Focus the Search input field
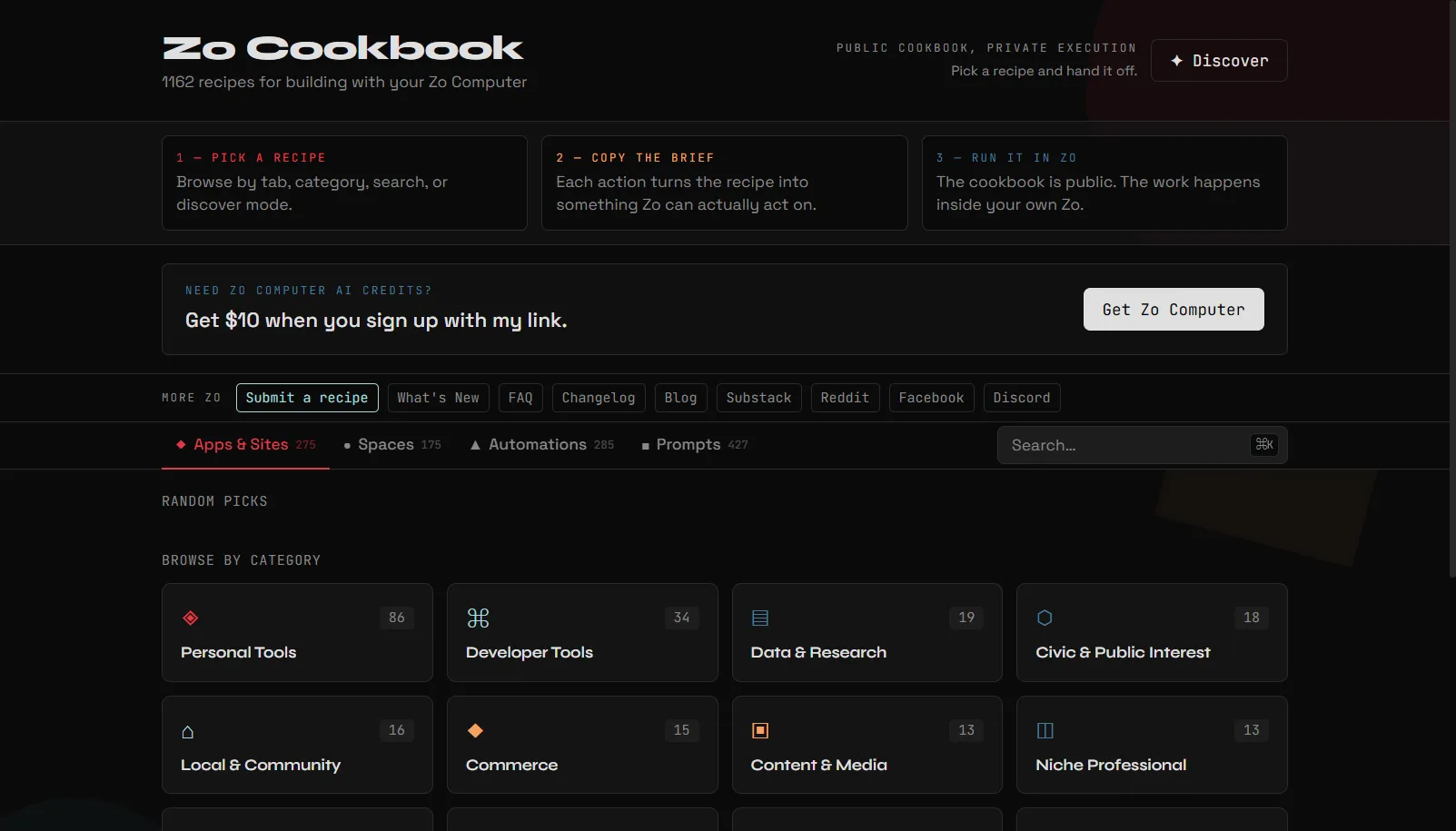The width and height of the screenshot is (1456, 831). (1142, 445)
